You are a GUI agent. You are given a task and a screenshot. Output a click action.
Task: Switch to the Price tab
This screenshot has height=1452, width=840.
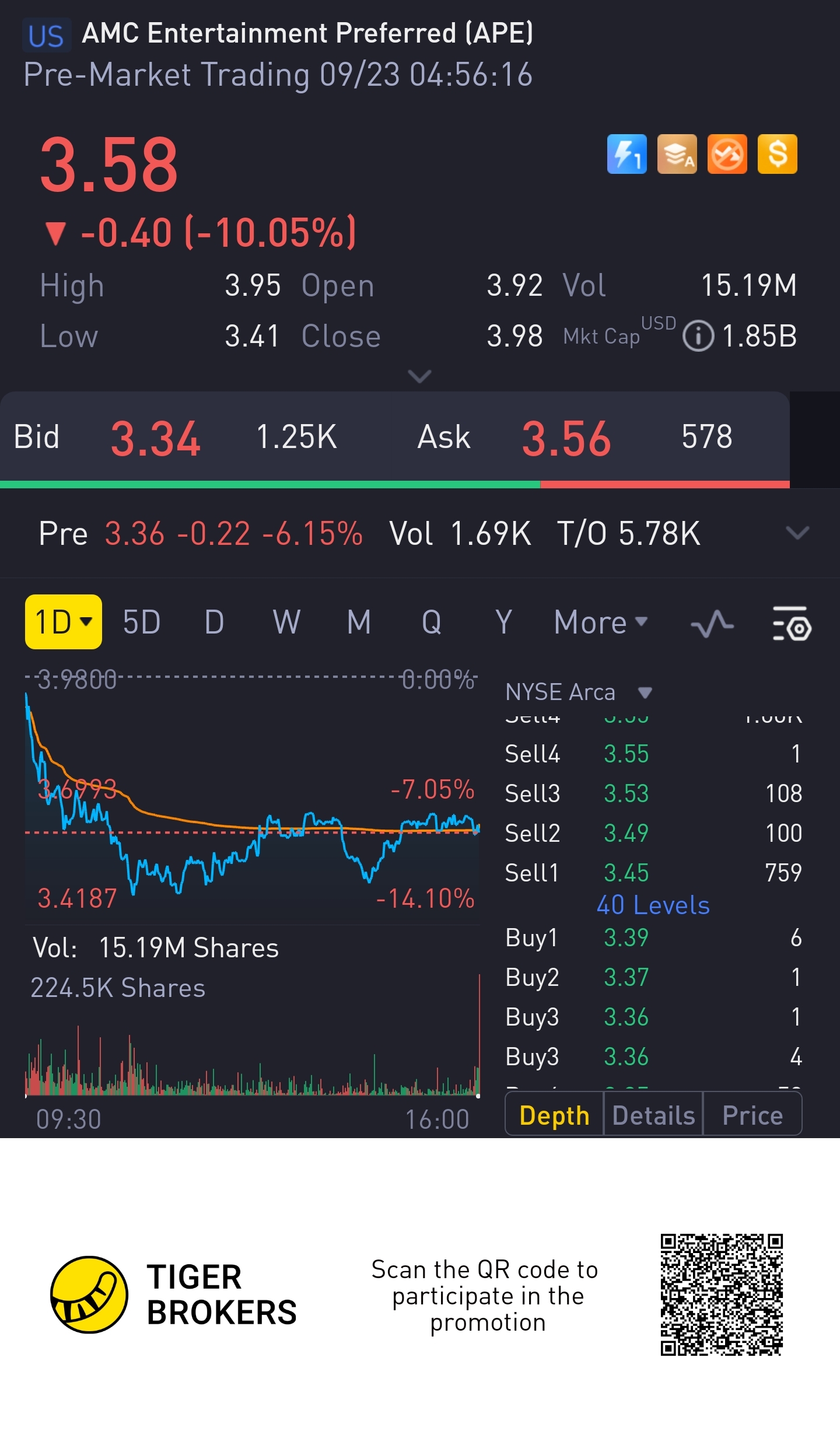click(x=752, y=1115)
